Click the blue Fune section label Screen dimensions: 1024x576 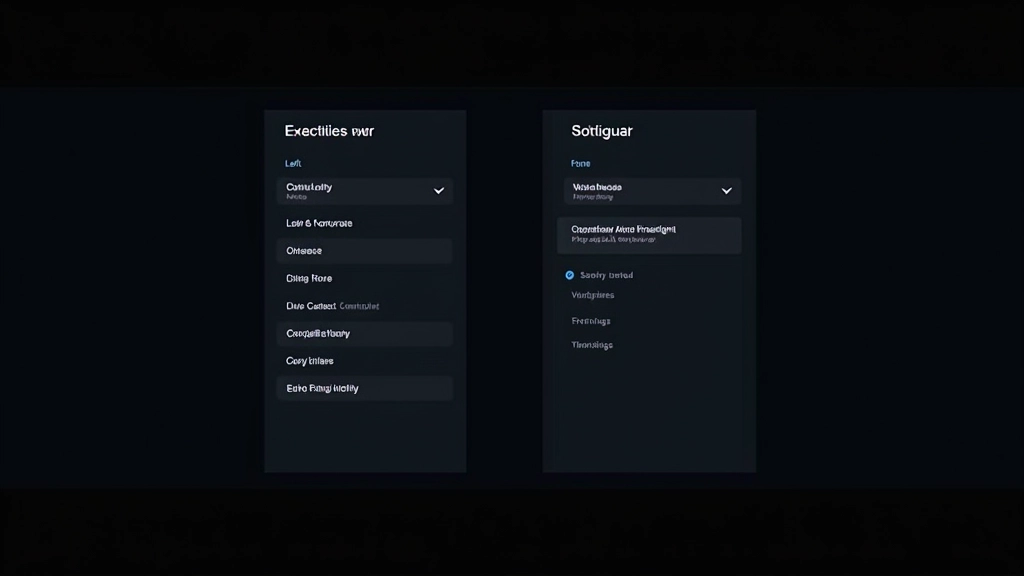583,163
